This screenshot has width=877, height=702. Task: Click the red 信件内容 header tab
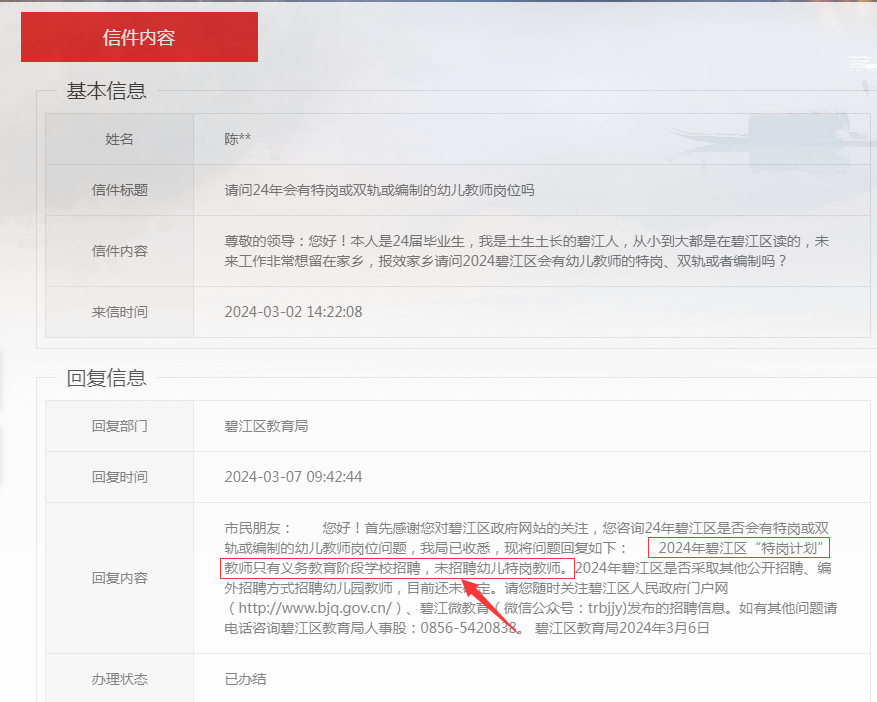pos(139,37)
